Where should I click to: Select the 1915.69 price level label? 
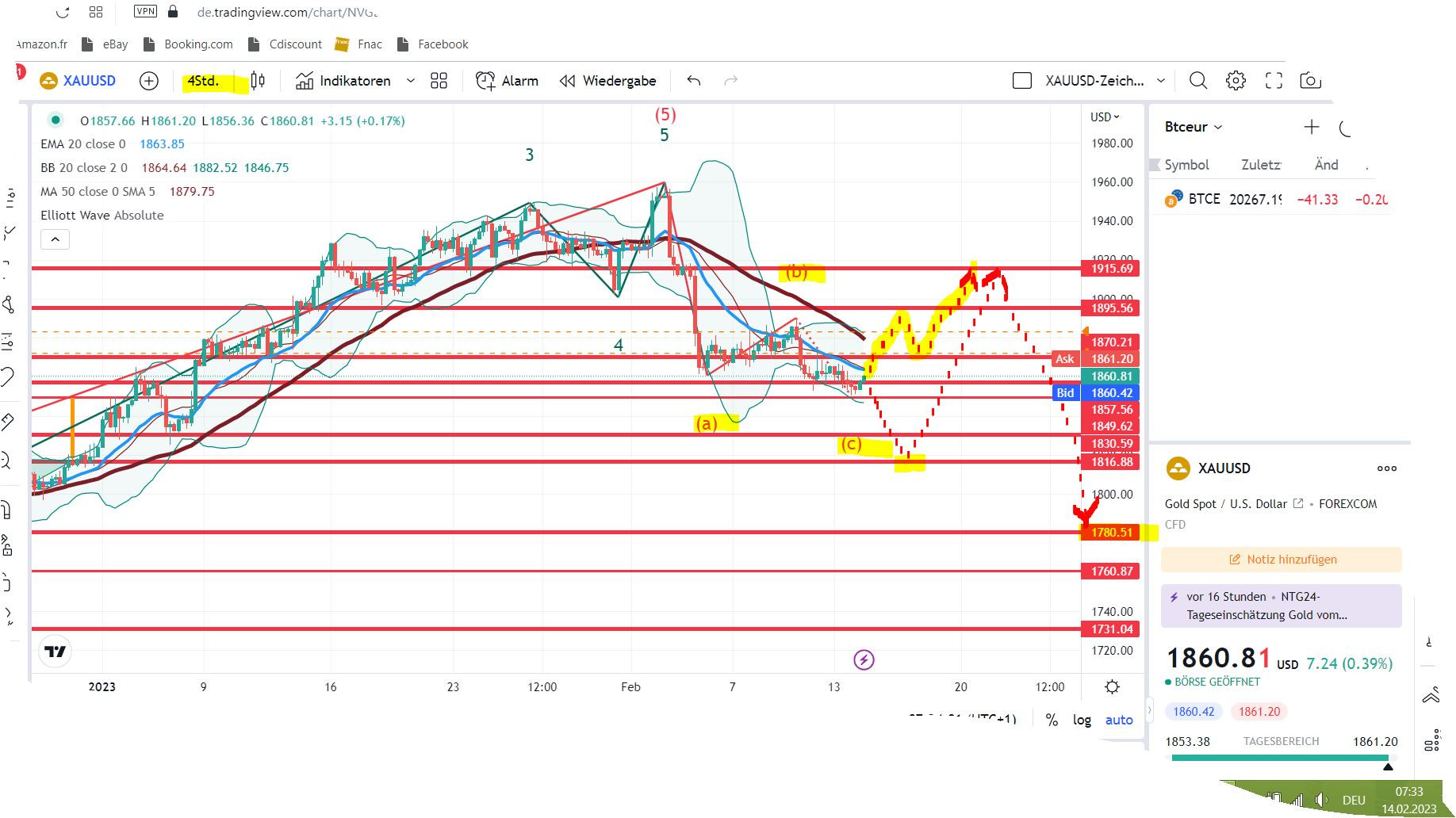(1110, 269)
